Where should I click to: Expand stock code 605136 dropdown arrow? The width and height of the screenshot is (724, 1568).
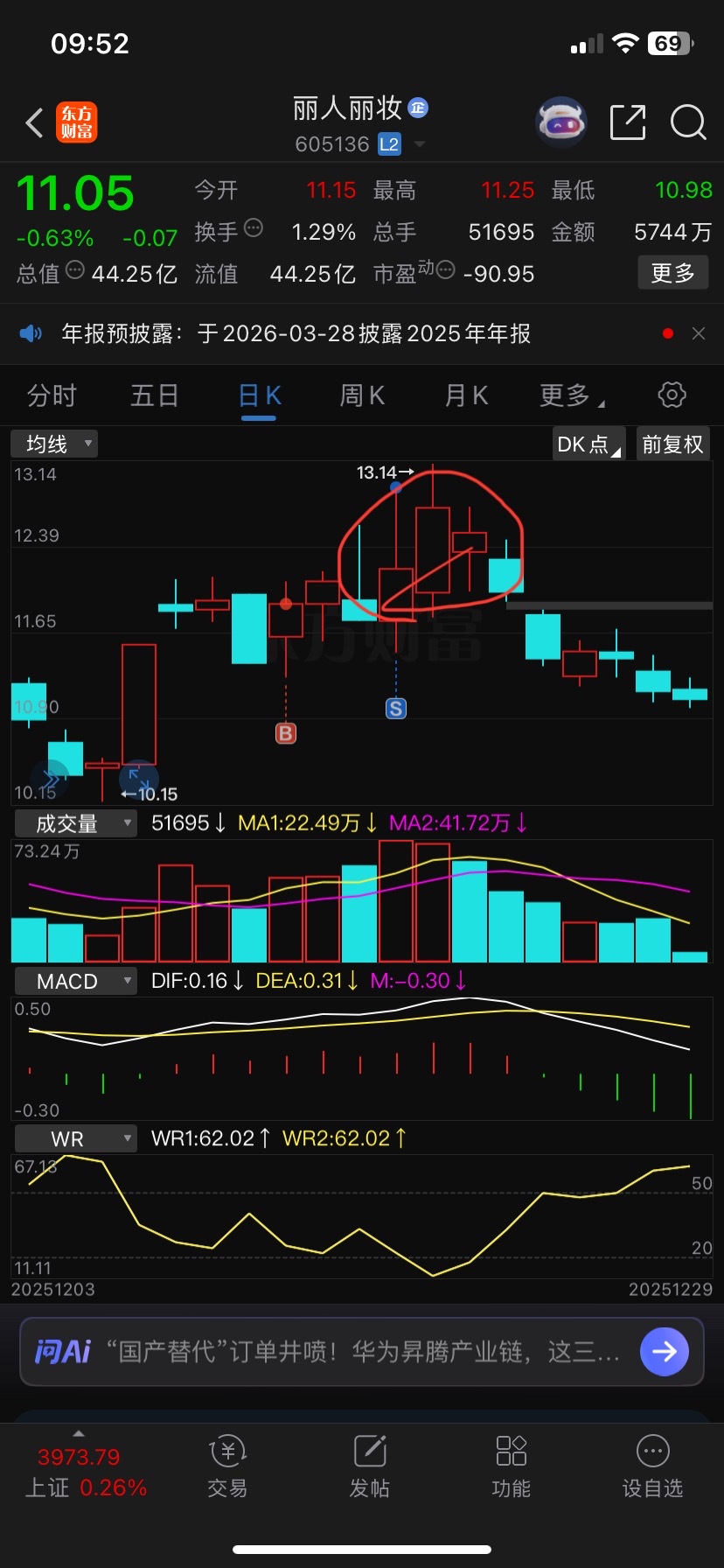pos(420,144)
